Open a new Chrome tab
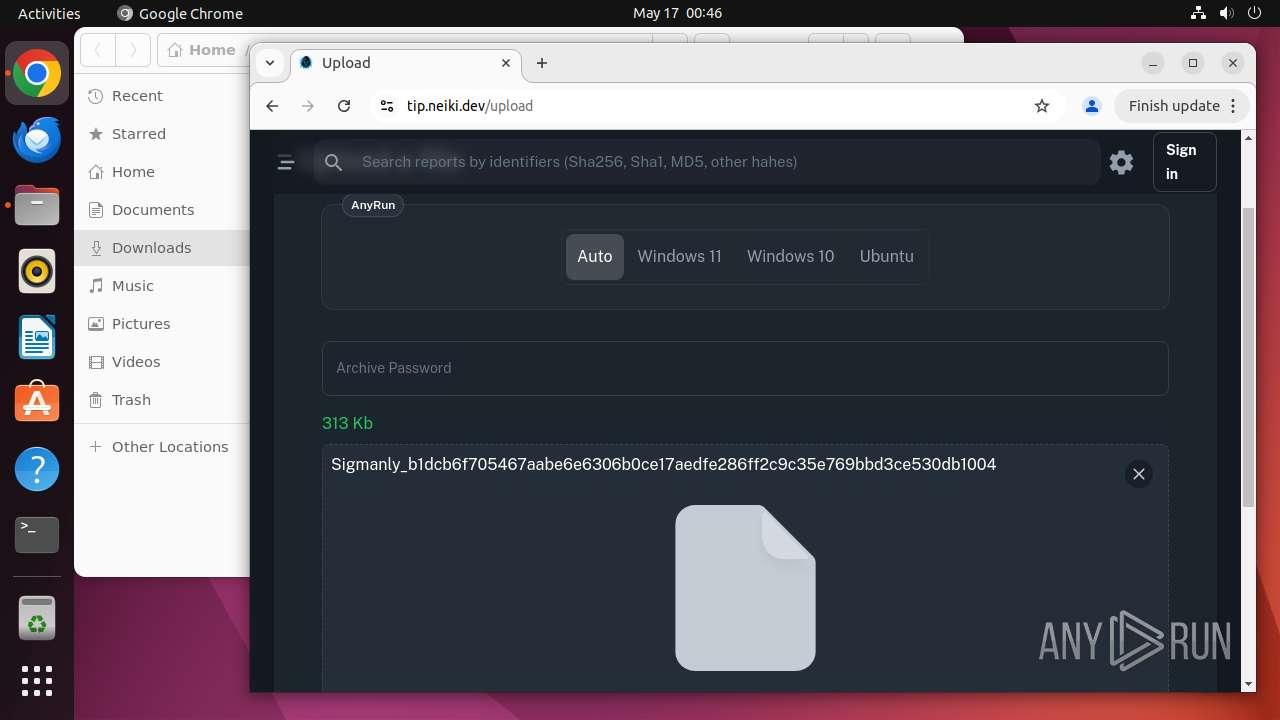Screen dimensions: 1280x720 [x=542, y=63]
